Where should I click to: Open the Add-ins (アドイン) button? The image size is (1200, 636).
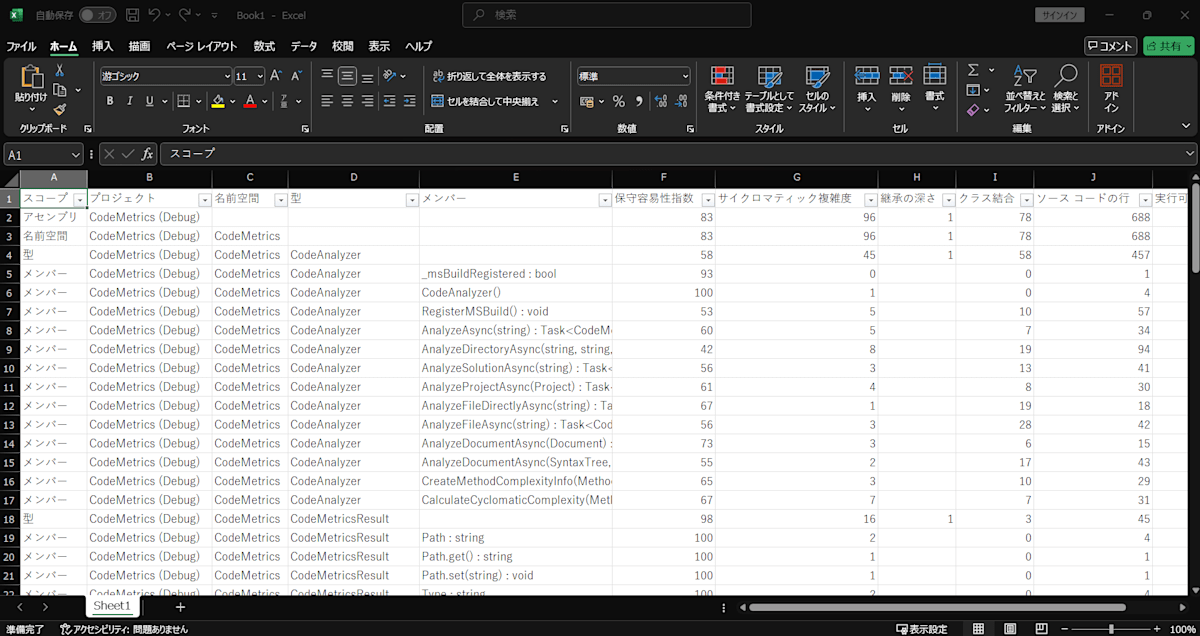pyautogui.click(x=1111, y=90)
